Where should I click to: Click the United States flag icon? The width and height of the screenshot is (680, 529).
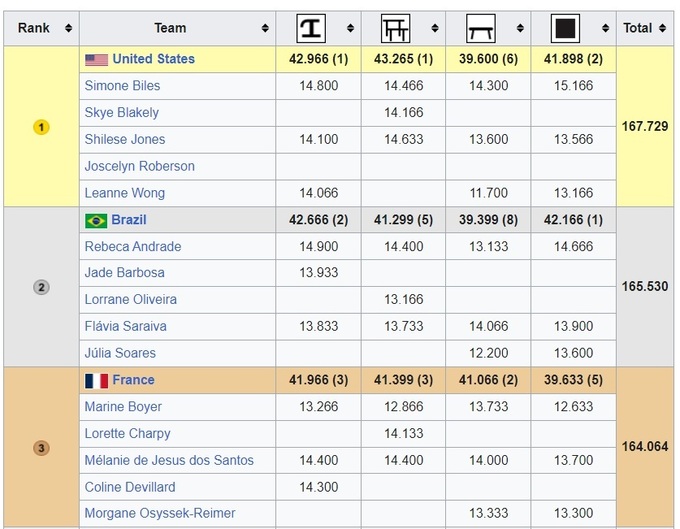[x=96, y=60]
